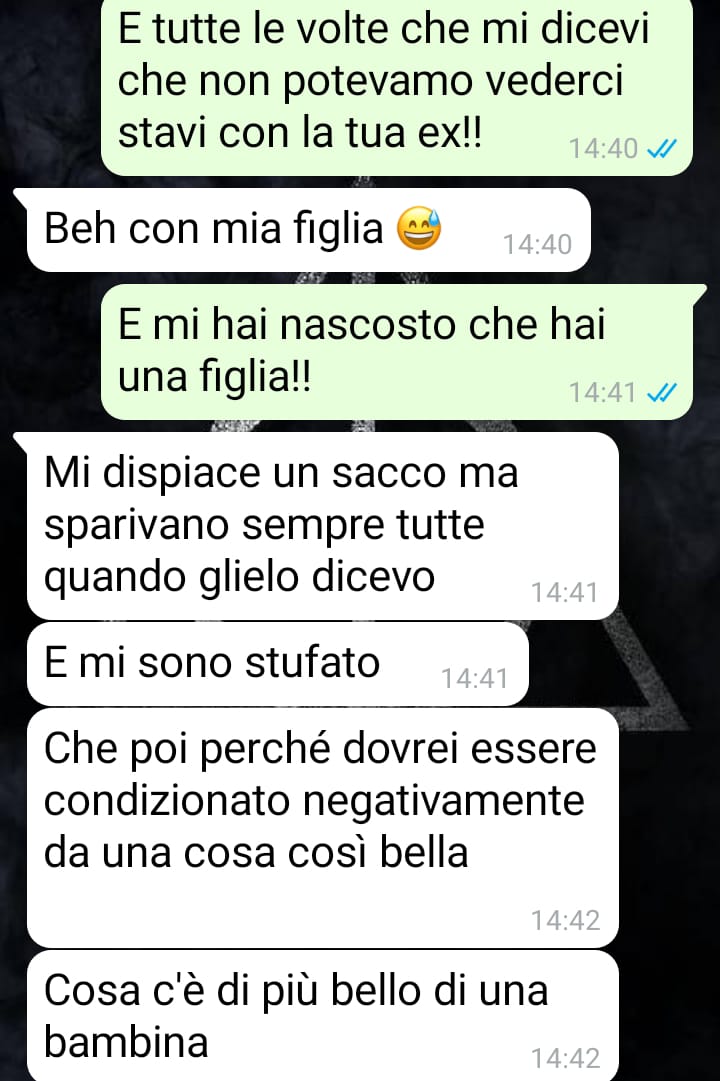
Task: Click the sweat-smile emoji in the message
Action: 419,228
